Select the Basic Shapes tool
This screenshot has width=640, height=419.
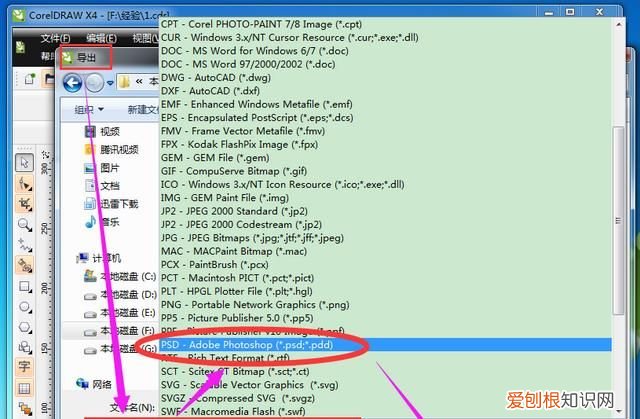click(24, 347)
